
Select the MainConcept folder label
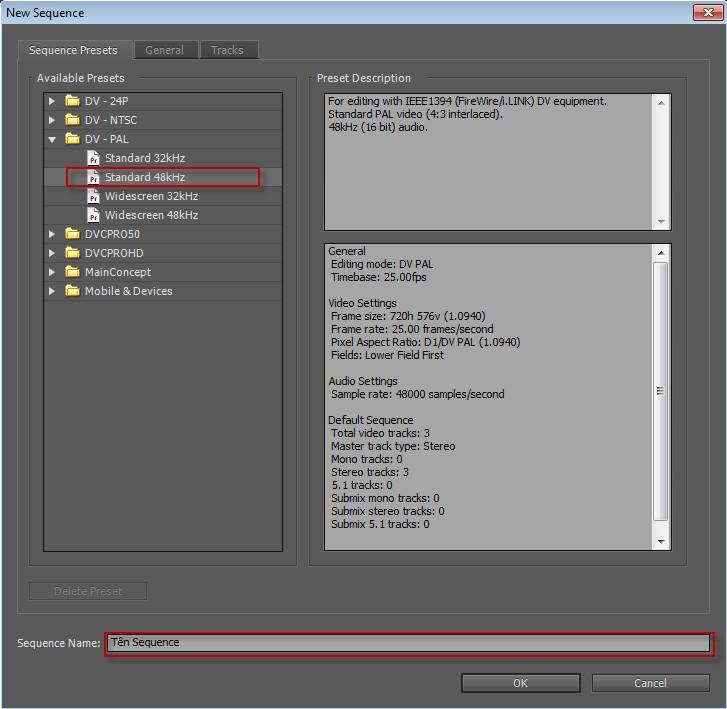point(118,272)
